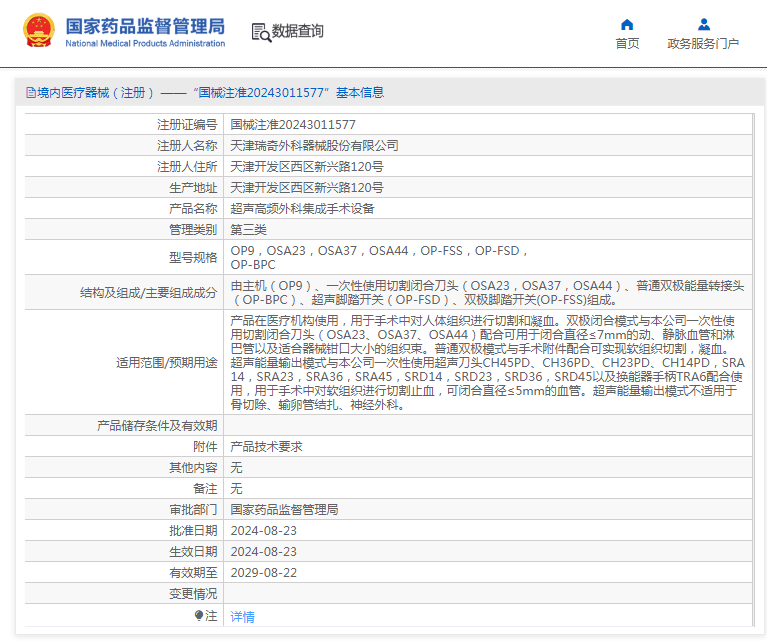This screenshot has width=767, height=641.
Task: Click approving department 国家药品监督管理局 value
Action: coord(284,510)
